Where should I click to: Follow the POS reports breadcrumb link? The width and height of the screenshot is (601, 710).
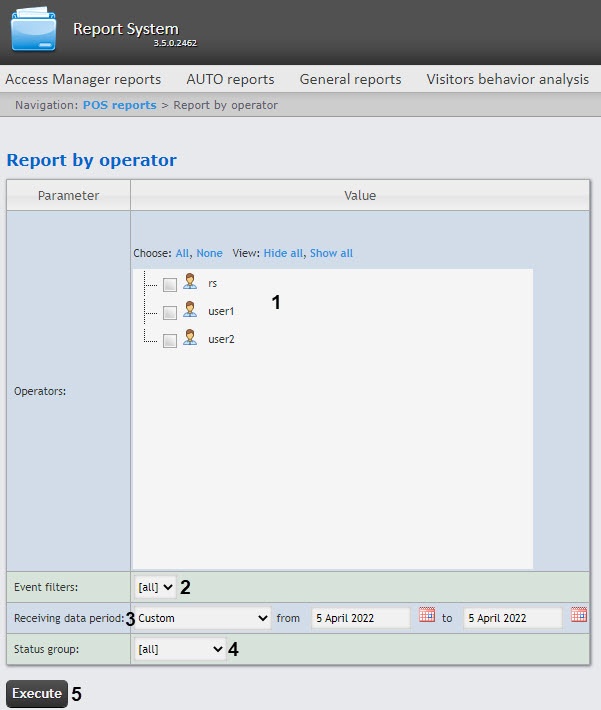(x=119, y=105)
